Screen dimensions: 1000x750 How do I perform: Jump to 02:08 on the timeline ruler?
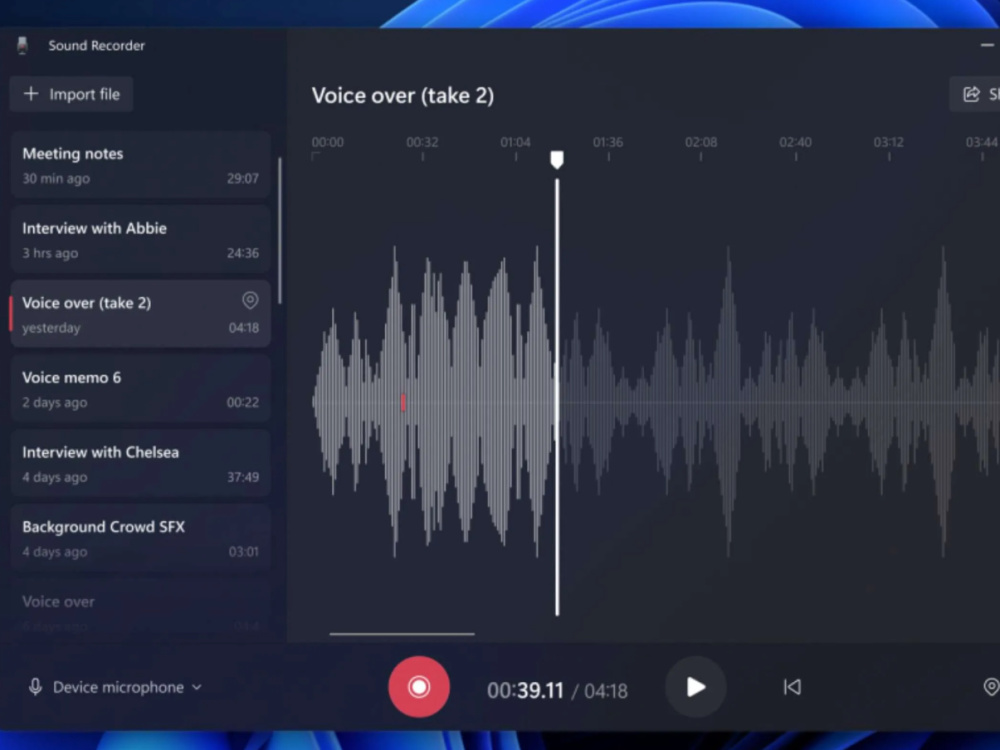coord(701,142)
